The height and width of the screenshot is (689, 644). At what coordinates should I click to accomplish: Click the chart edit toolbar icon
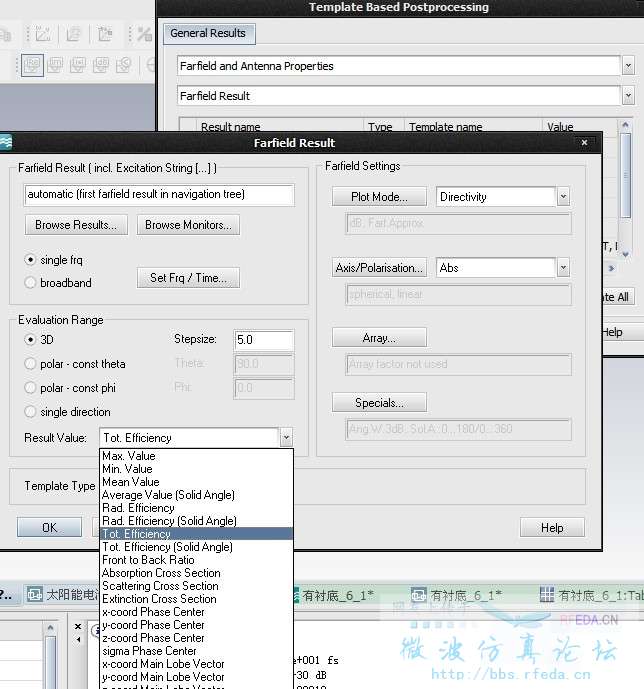point(43,34)
